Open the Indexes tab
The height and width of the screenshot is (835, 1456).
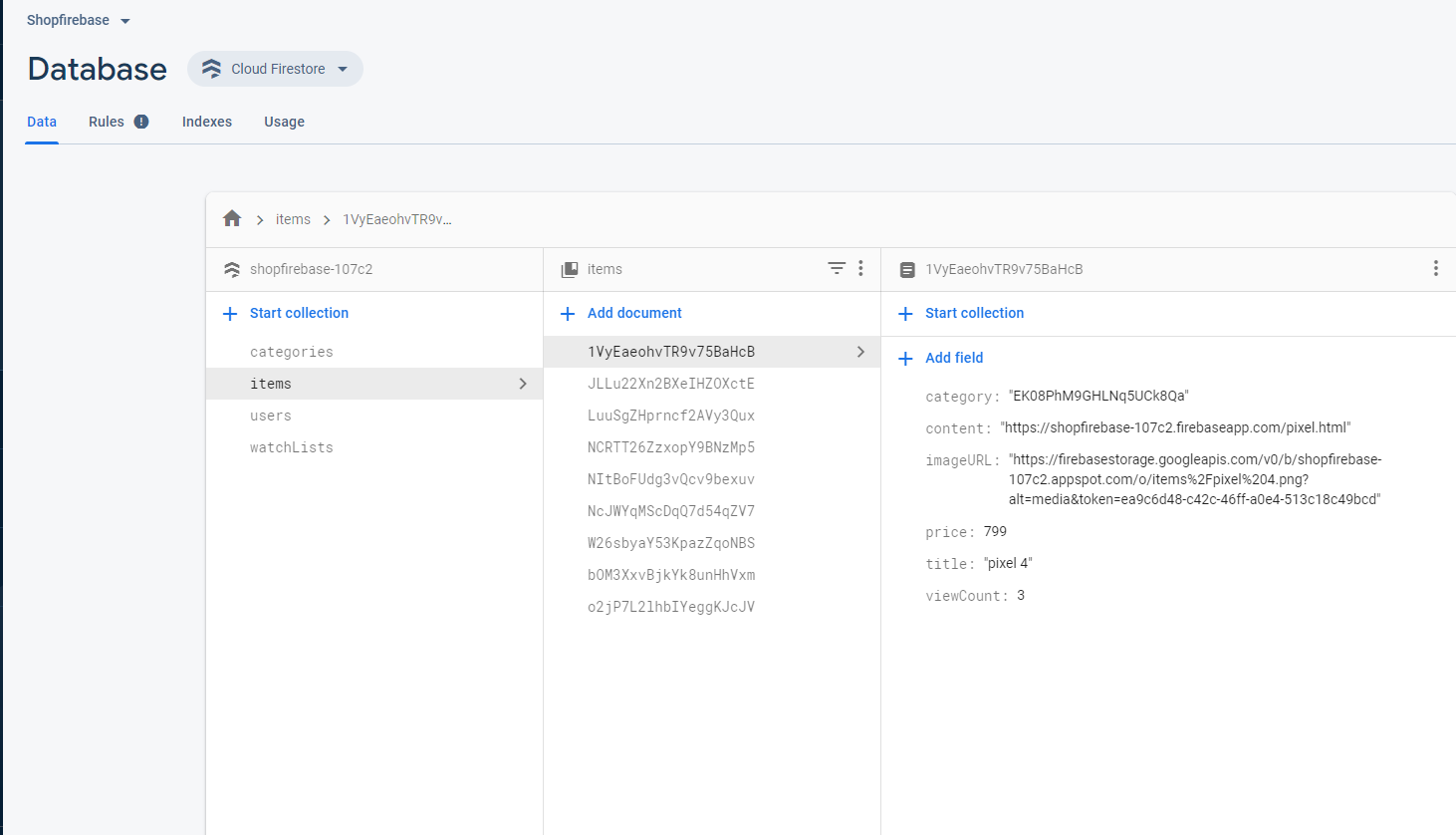point(206,121)
